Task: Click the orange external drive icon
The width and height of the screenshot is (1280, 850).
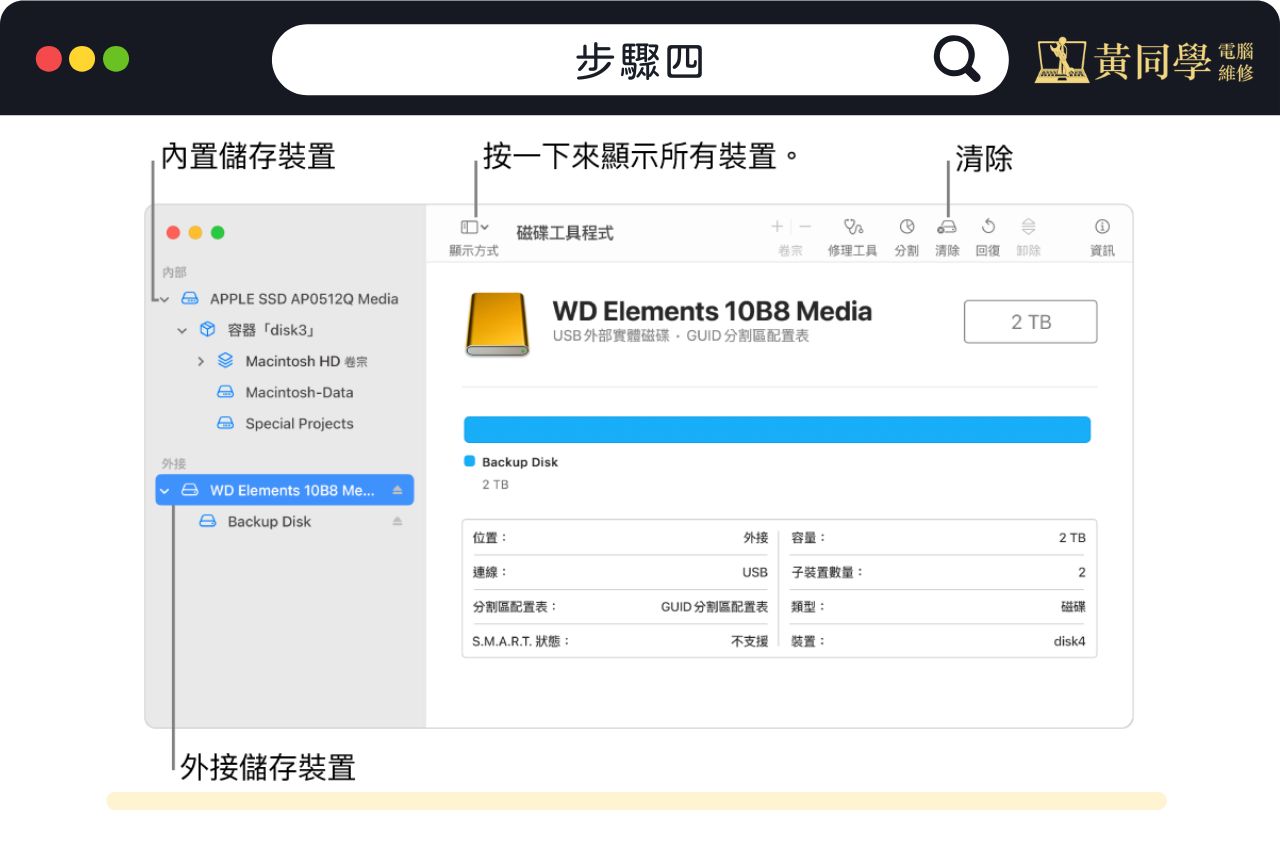Action: pos(497,324)
